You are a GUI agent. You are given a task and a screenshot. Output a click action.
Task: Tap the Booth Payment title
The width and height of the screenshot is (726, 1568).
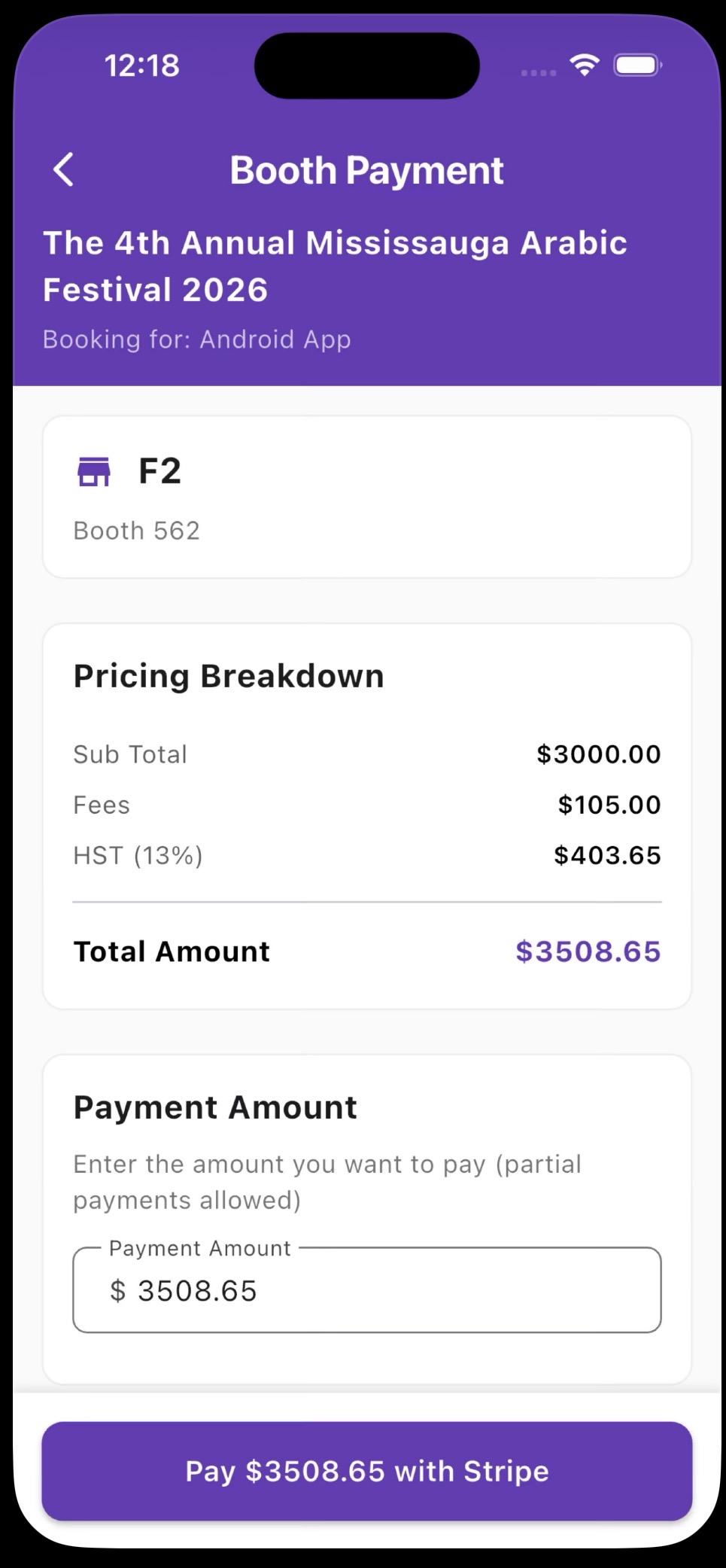coord(366,170)
